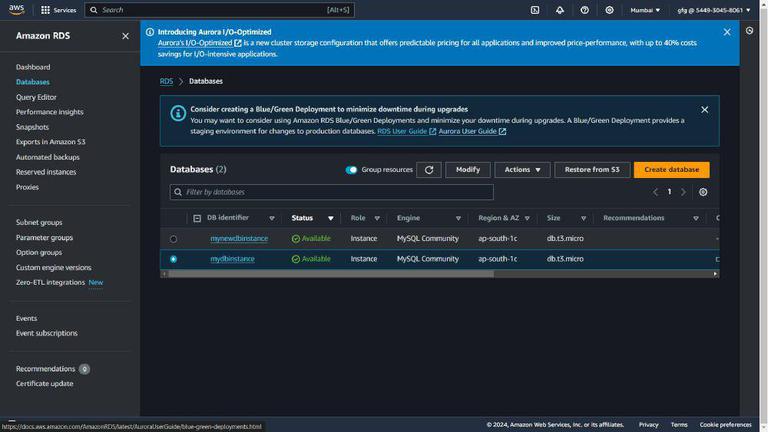Open Recommendations in sidebar
The image size is (768, 432).
point(45,369)
